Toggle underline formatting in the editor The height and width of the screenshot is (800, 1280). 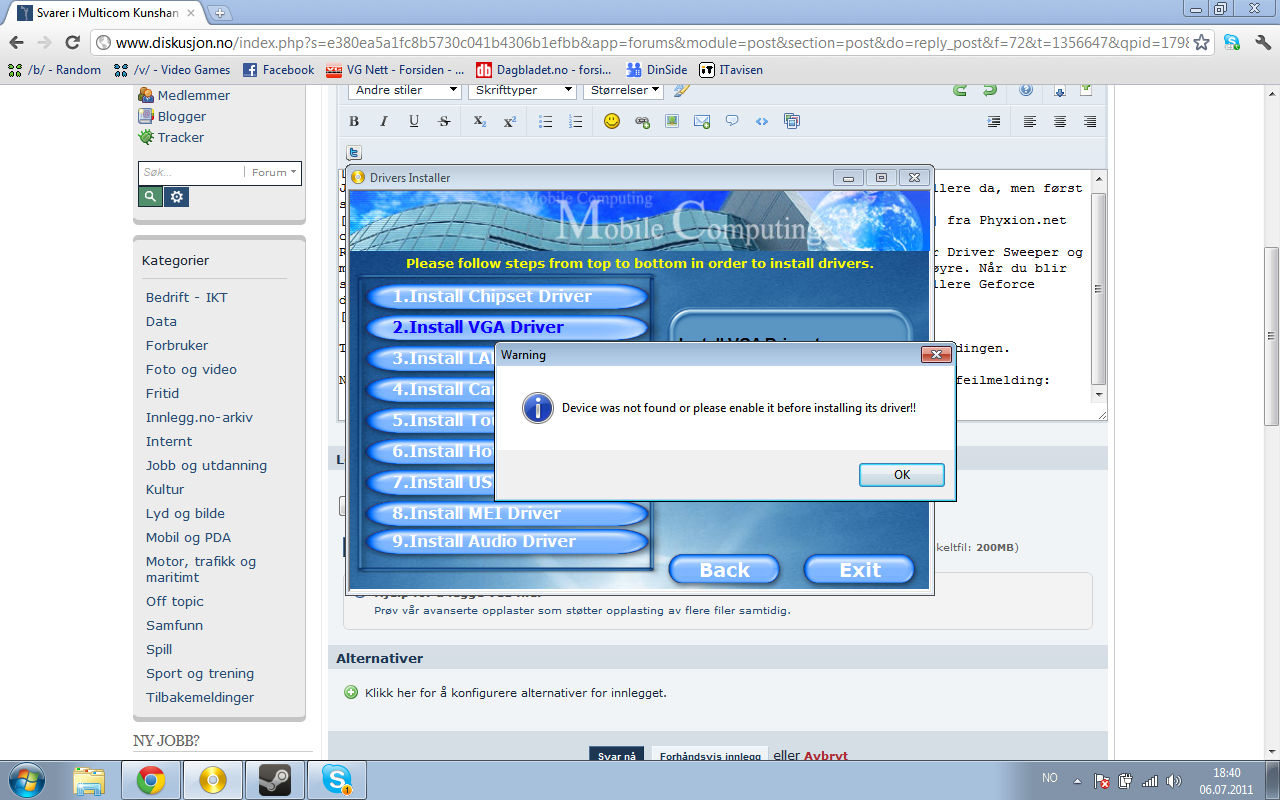pos(414,121)
